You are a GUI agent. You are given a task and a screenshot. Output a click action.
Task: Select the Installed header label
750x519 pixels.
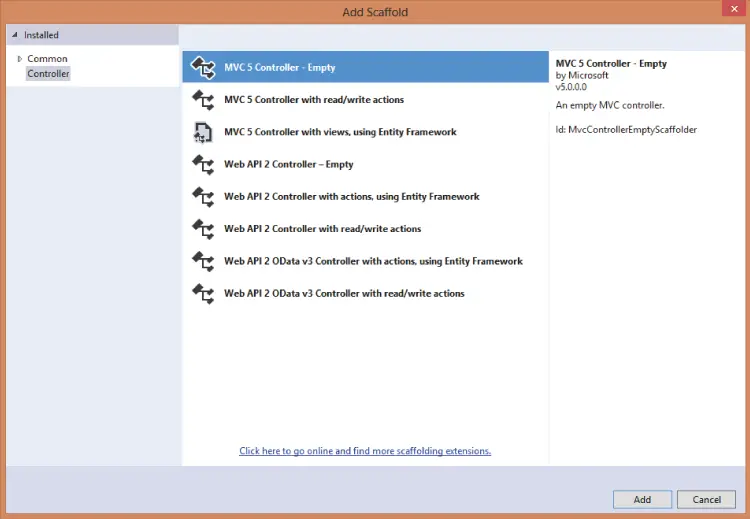41,35
